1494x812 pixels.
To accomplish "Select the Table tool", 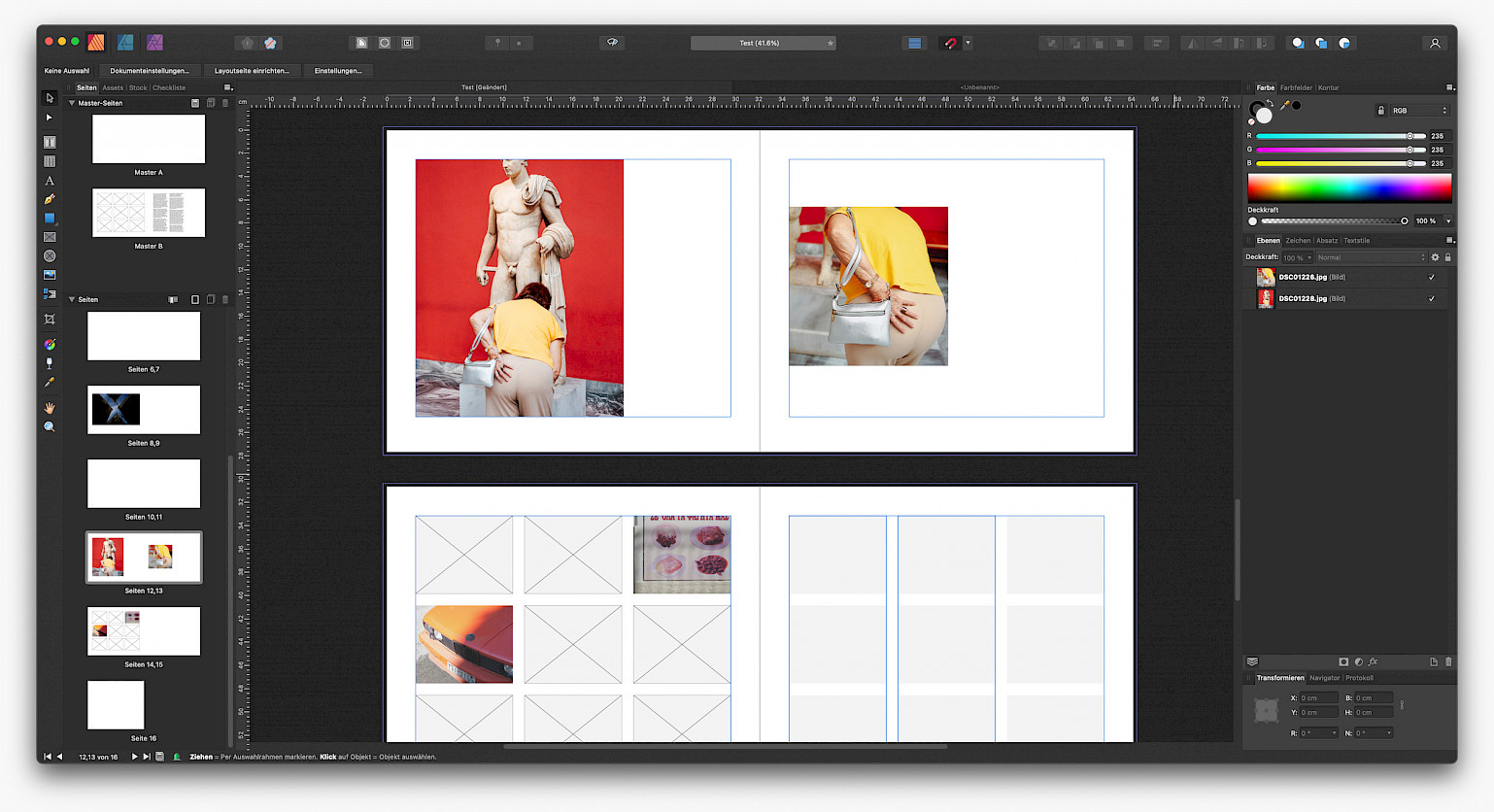I will point(50,161).
